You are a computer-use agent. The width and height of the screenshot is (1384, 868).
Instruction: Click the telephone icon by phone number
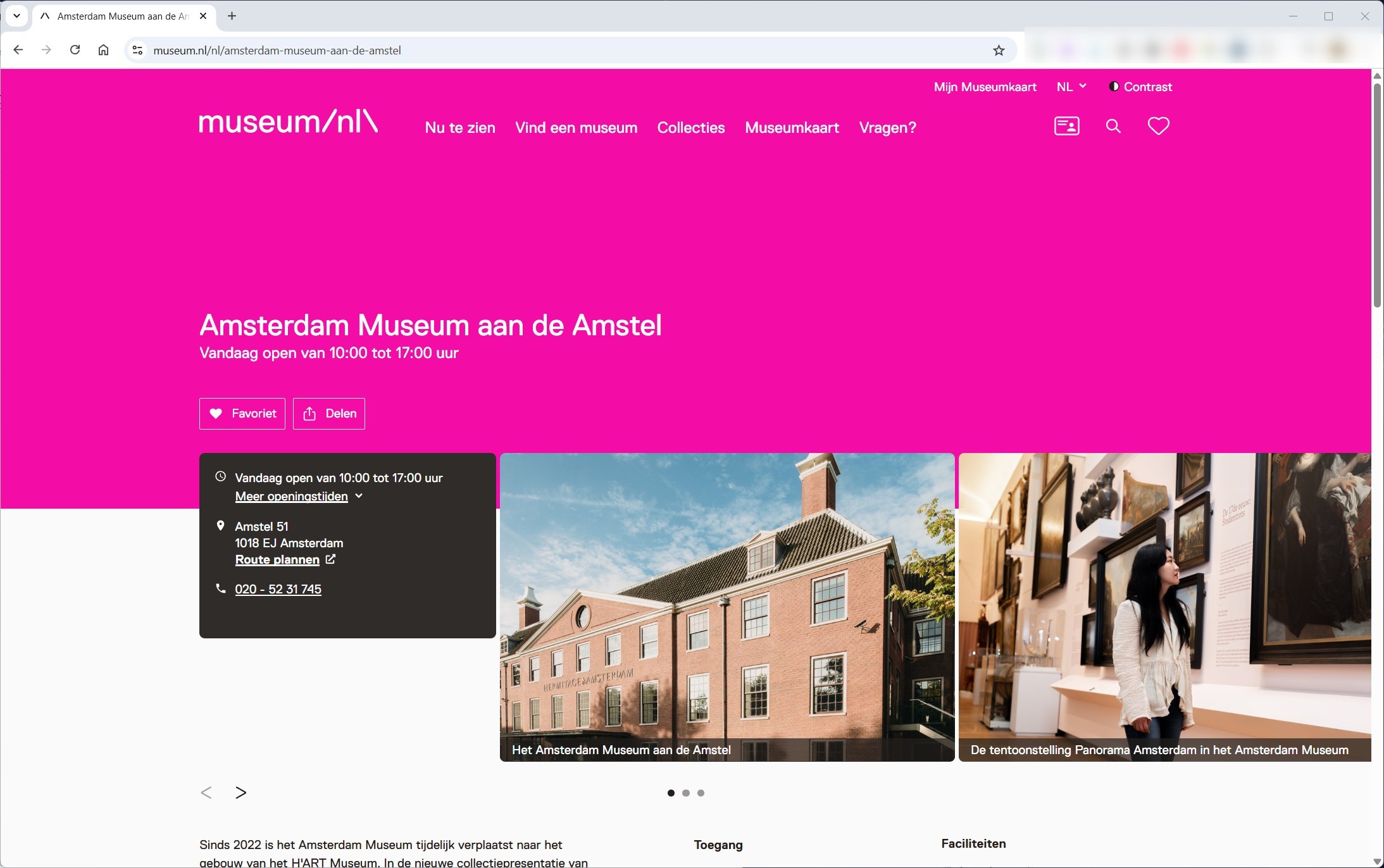[220, 588]
